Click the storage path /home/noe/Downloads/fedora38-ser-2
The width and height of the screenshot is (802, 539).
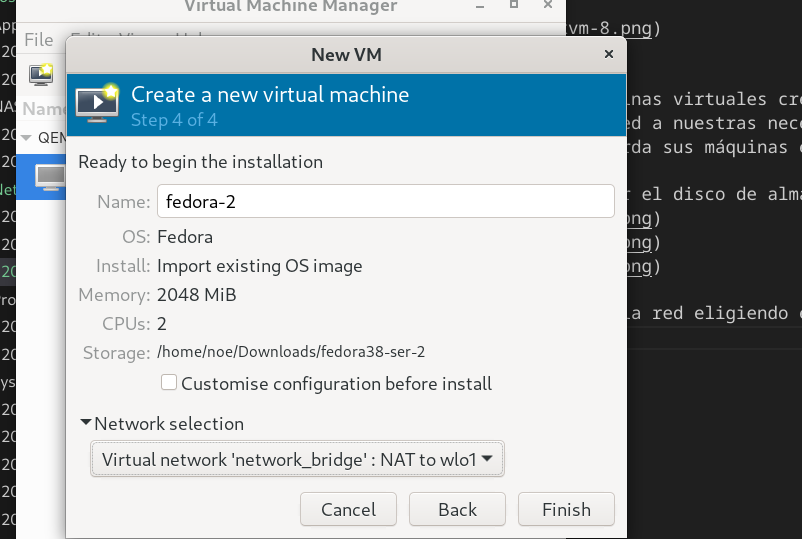pyautogui.click(x=291, y=352)
